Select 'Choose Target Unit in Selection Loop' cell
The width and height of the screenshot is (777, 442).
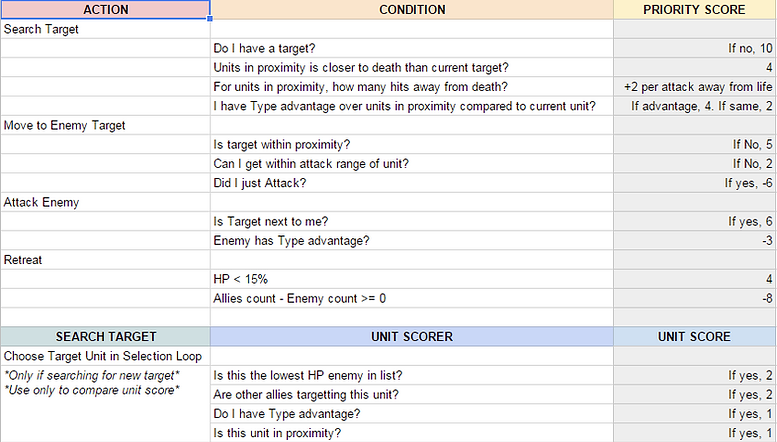[106, 356]
